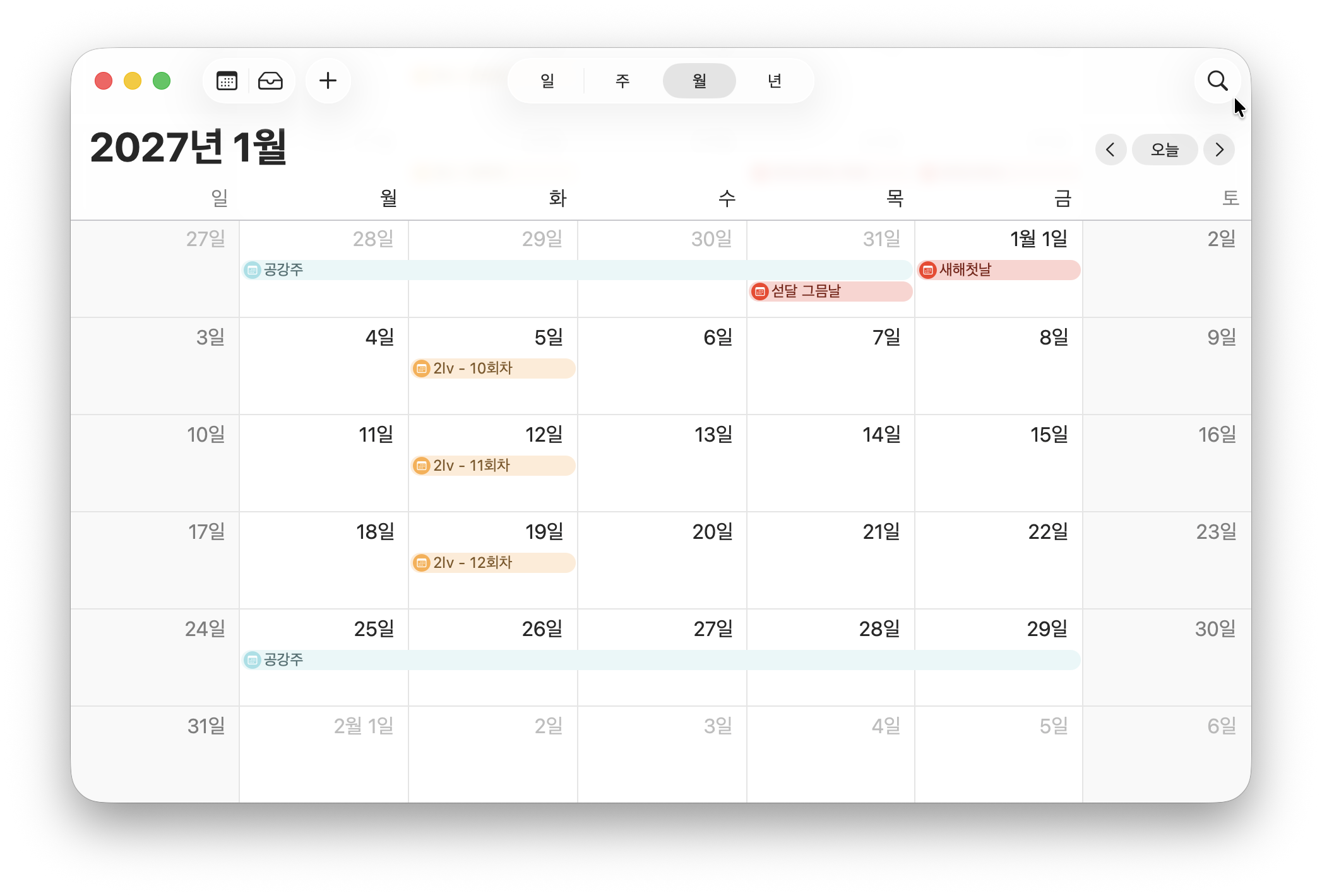
Task: Add a new event with plus button
Action: (x=328, y=81)
